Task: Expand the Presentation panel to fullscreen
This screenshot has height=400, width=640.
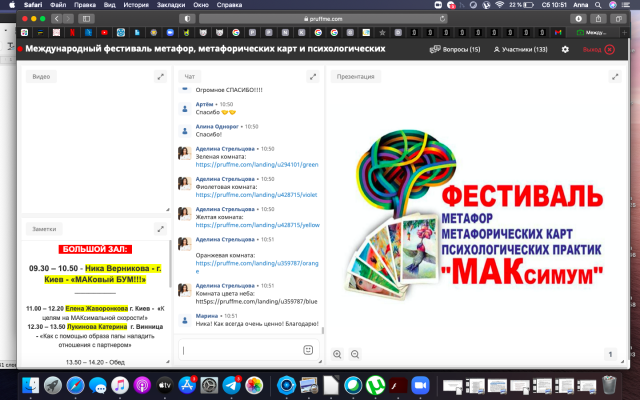Action: coord(615,76)
